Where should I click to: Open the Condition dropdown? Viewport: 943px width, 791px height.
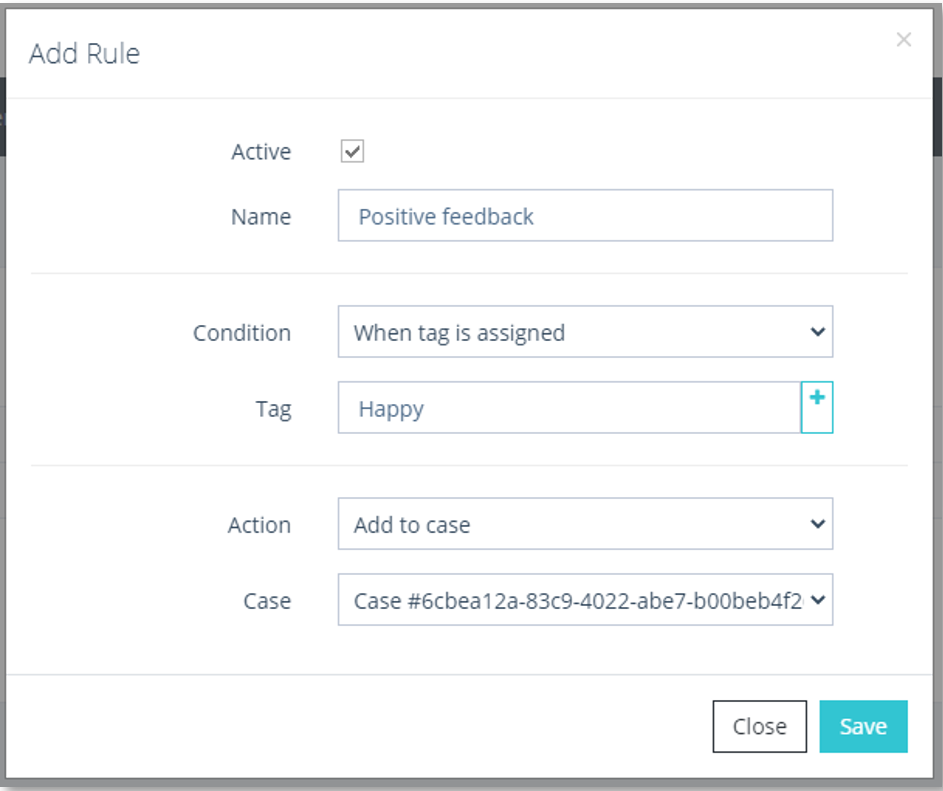pos(585,331)
